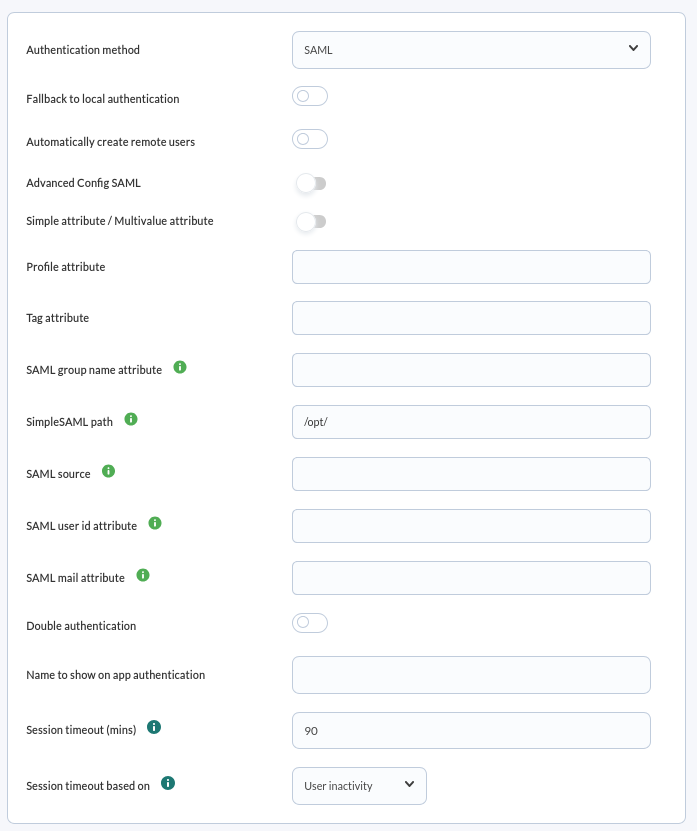Click info icon beside SAML mail attribute

coord(143,574)
